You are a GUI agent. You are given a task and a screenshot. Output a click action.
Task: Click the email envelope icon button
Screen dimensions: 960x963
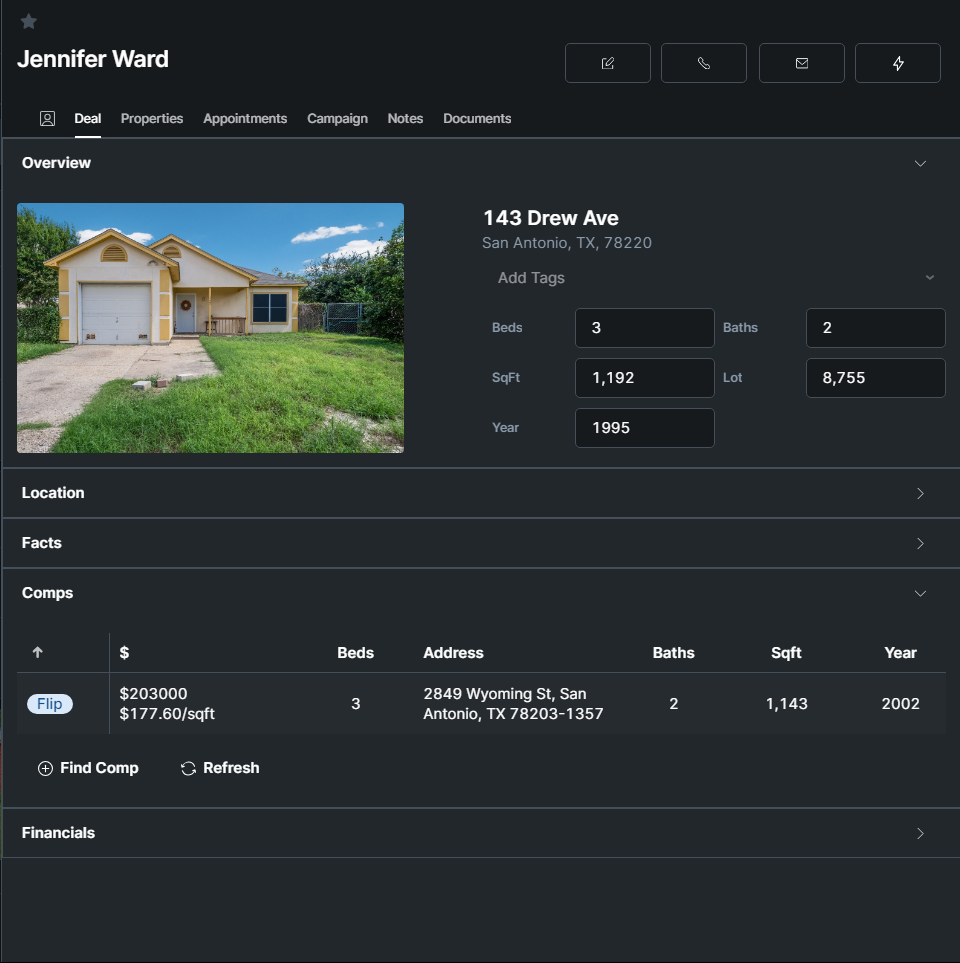point(802,63)
